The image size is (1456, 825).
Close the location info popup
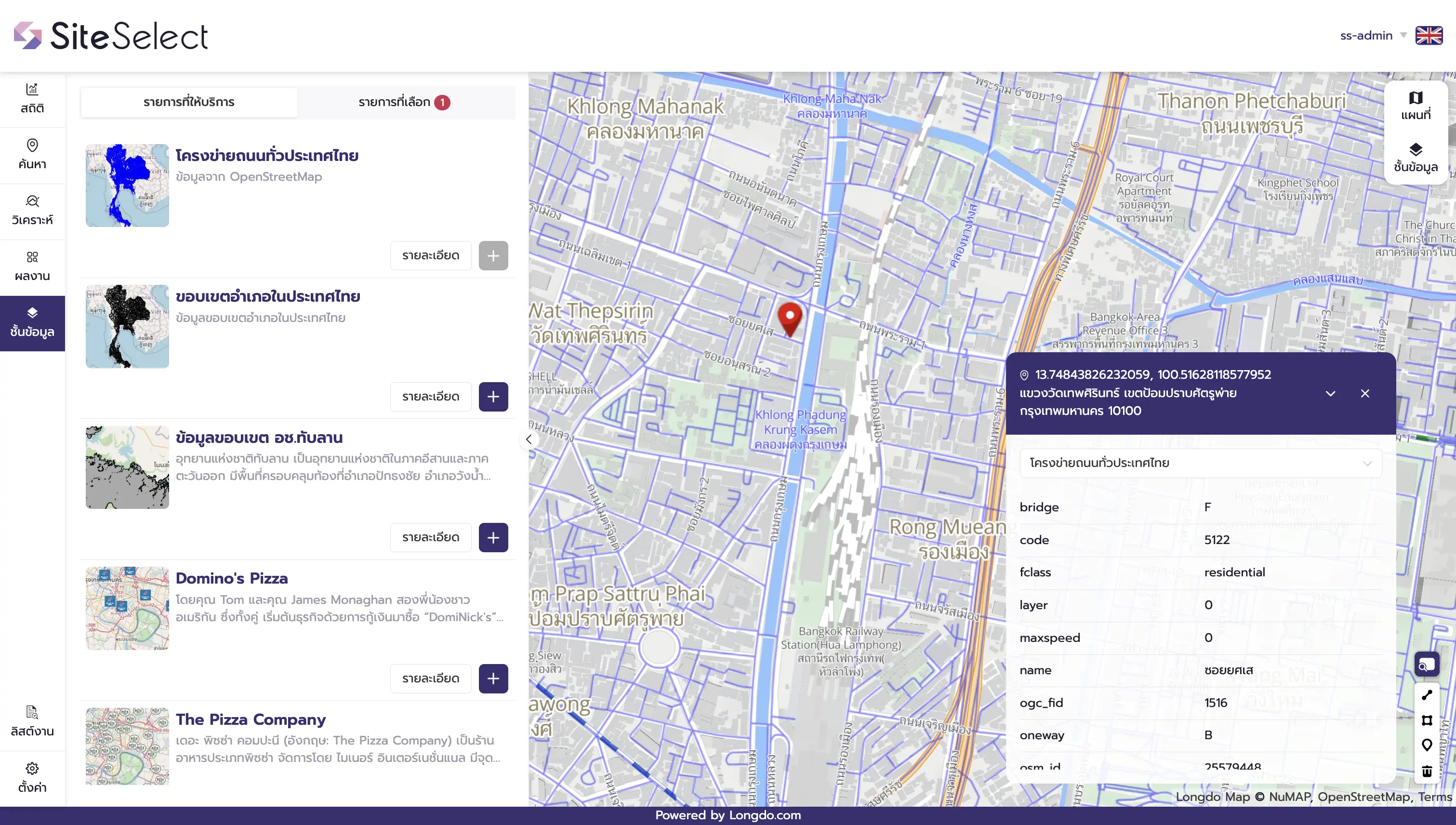(x=1365, y=393)
